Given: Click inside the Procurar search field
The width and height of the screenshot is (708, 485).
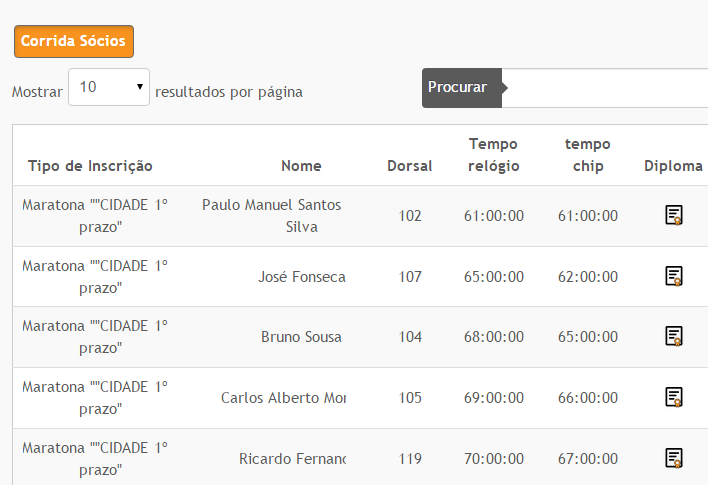Looking at the screenshot, I should [605, 88].
